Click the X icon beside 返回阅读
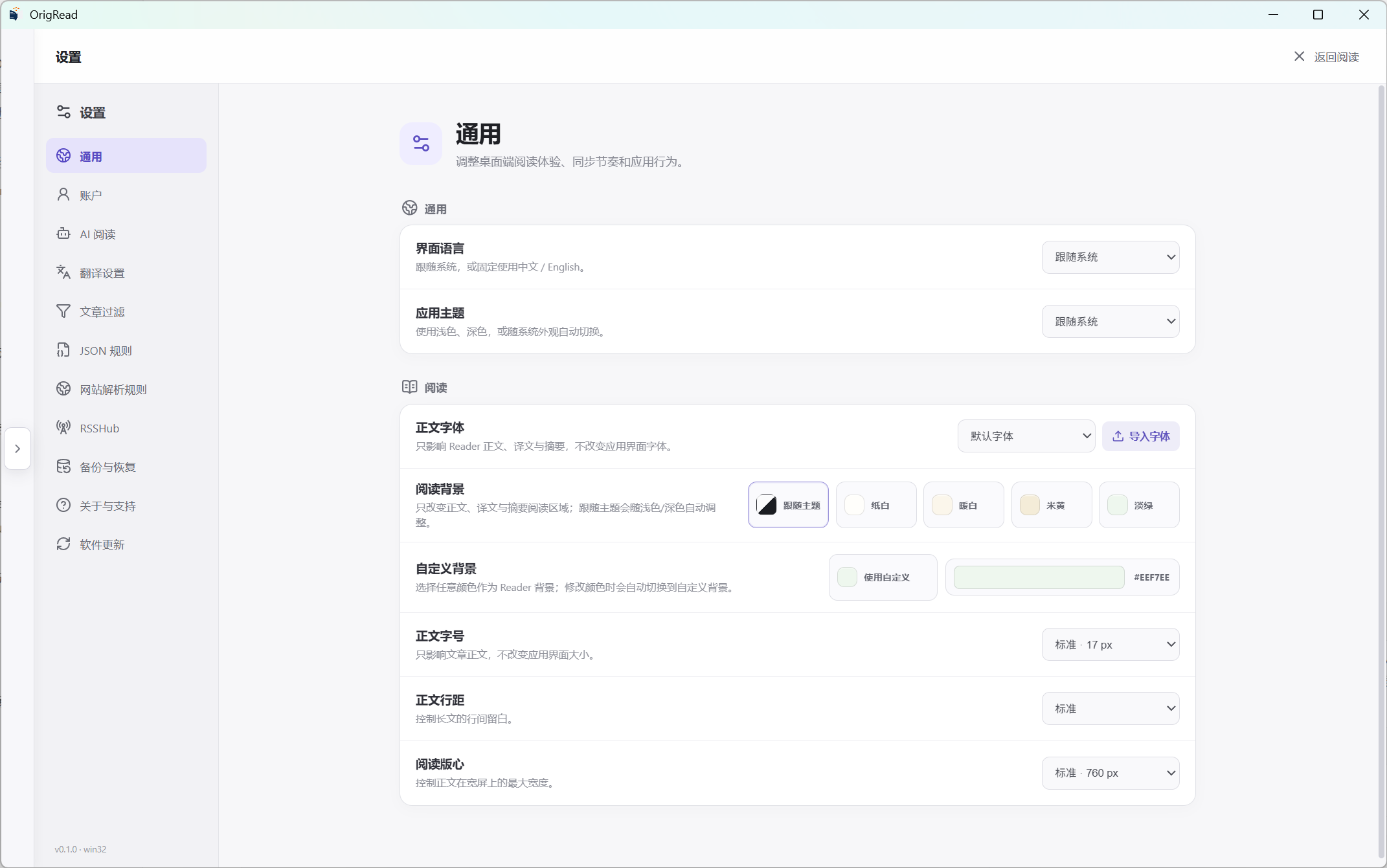The width and height of the screenshot is (1387, 868). (x=1299, y=56)
